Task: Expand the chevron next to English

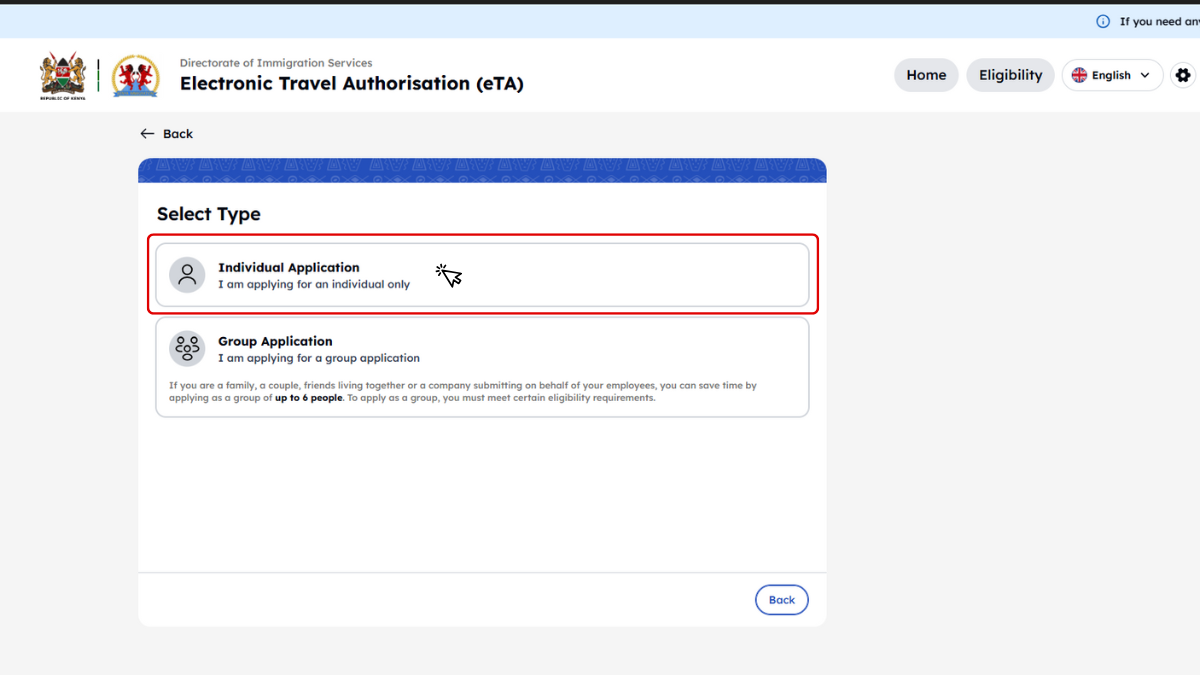Action: (x=1145, y=75)
